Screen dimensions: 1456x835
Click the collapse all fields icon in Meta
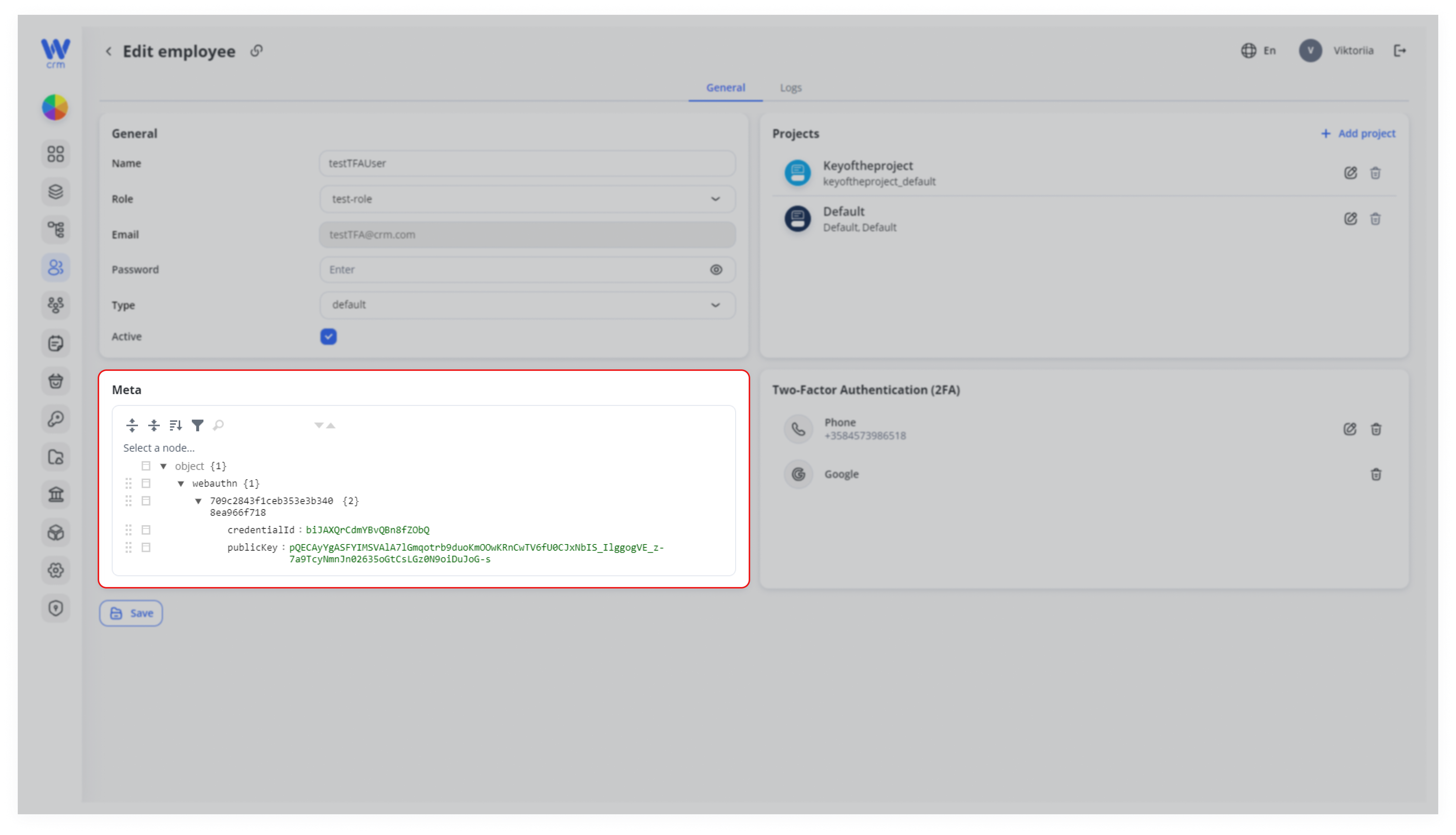coord(154,426)
